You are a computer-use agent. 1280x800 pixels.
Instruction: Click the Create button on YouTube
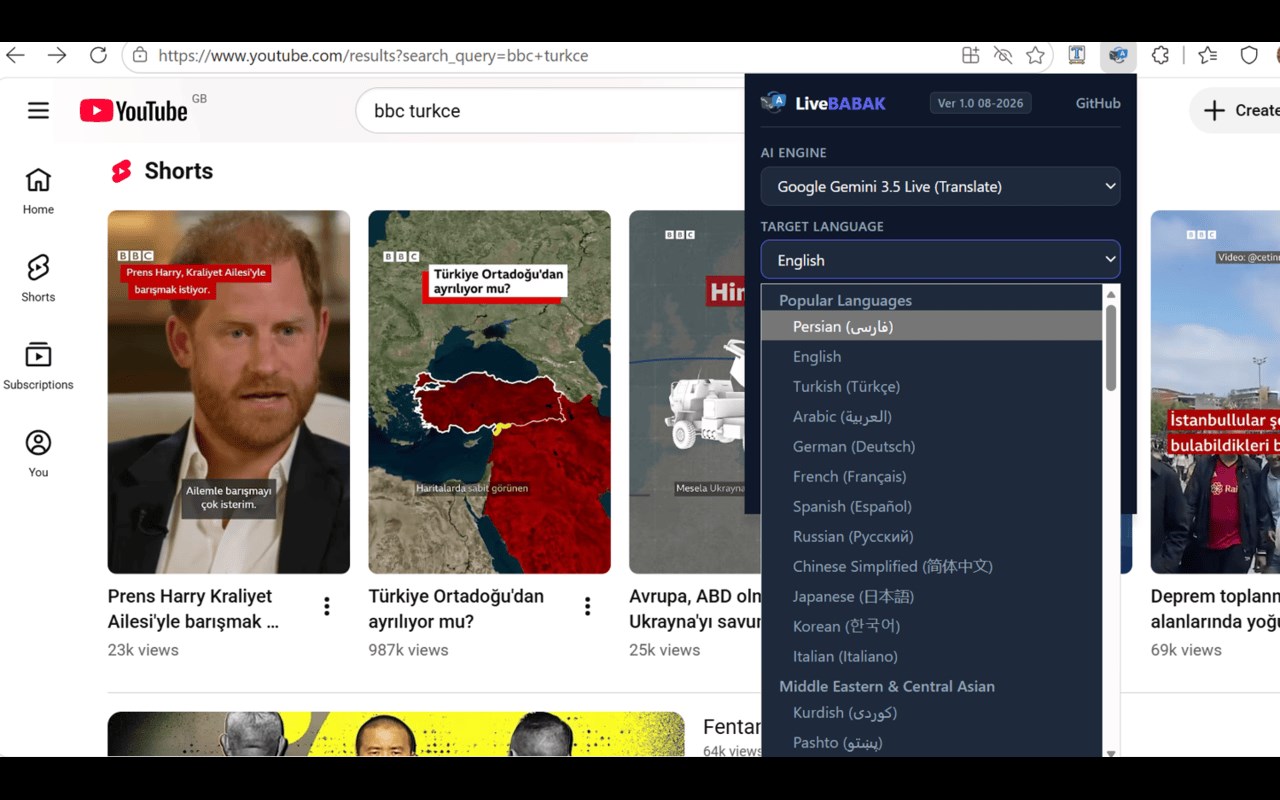tap(1240, 110)
